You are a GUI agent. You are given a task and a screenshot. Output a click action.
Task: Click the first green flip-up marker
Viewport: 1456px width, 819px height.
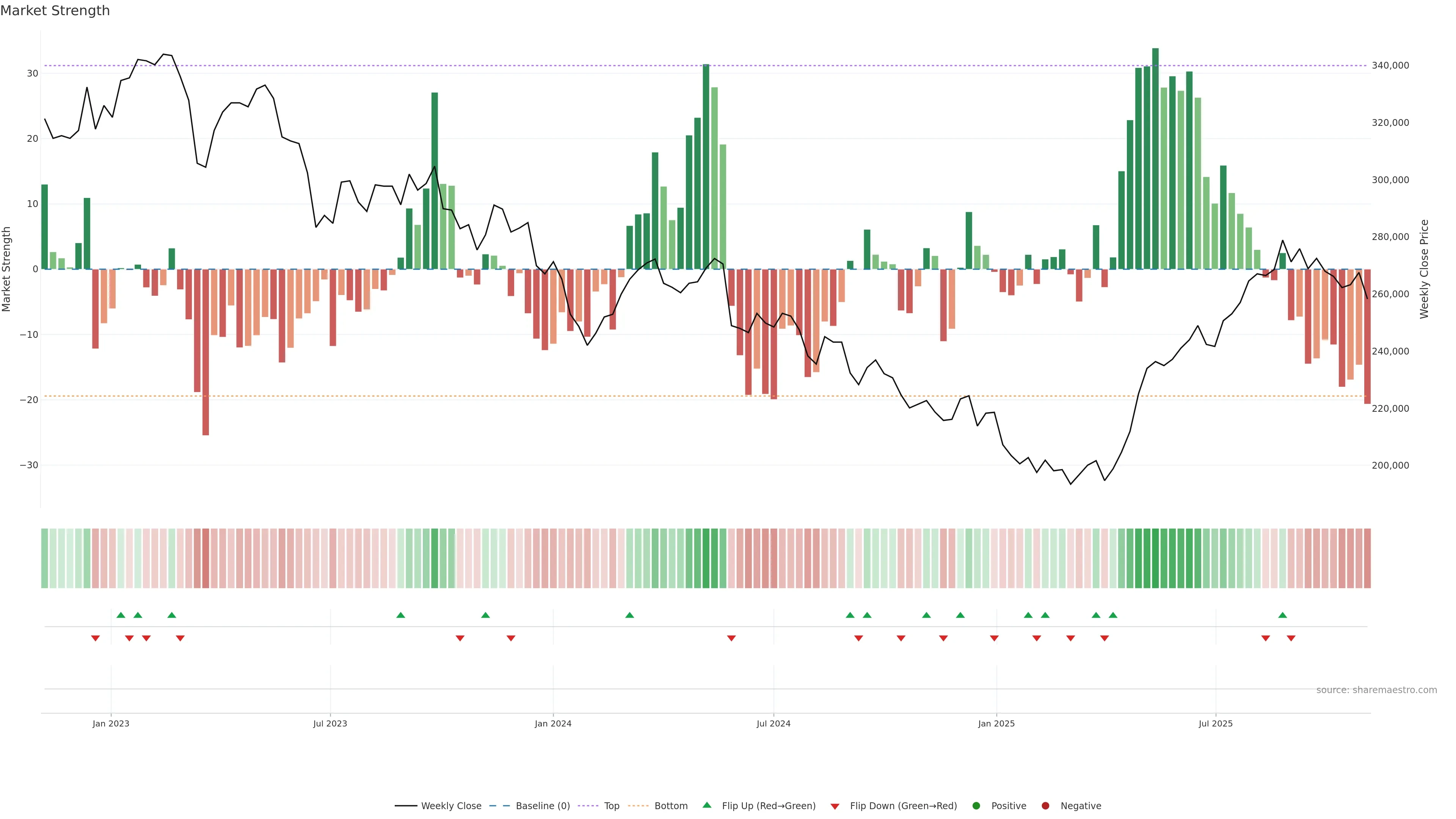(121, 615)
